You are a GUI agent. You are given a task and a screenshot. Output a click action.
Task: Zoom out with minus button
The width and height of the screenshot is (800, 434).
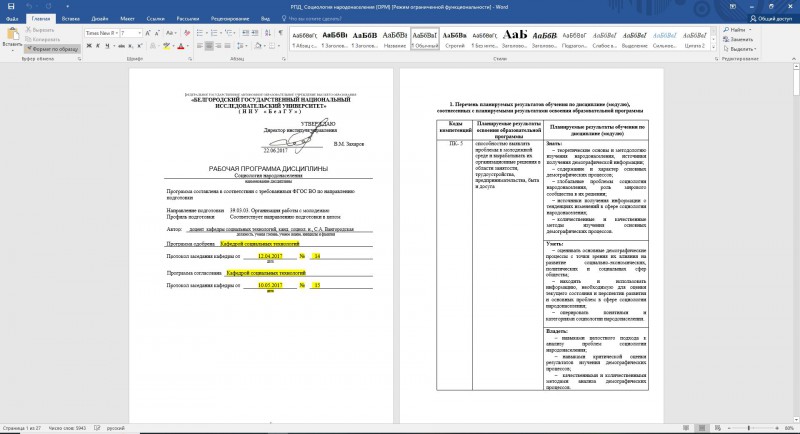coord(730,428)
